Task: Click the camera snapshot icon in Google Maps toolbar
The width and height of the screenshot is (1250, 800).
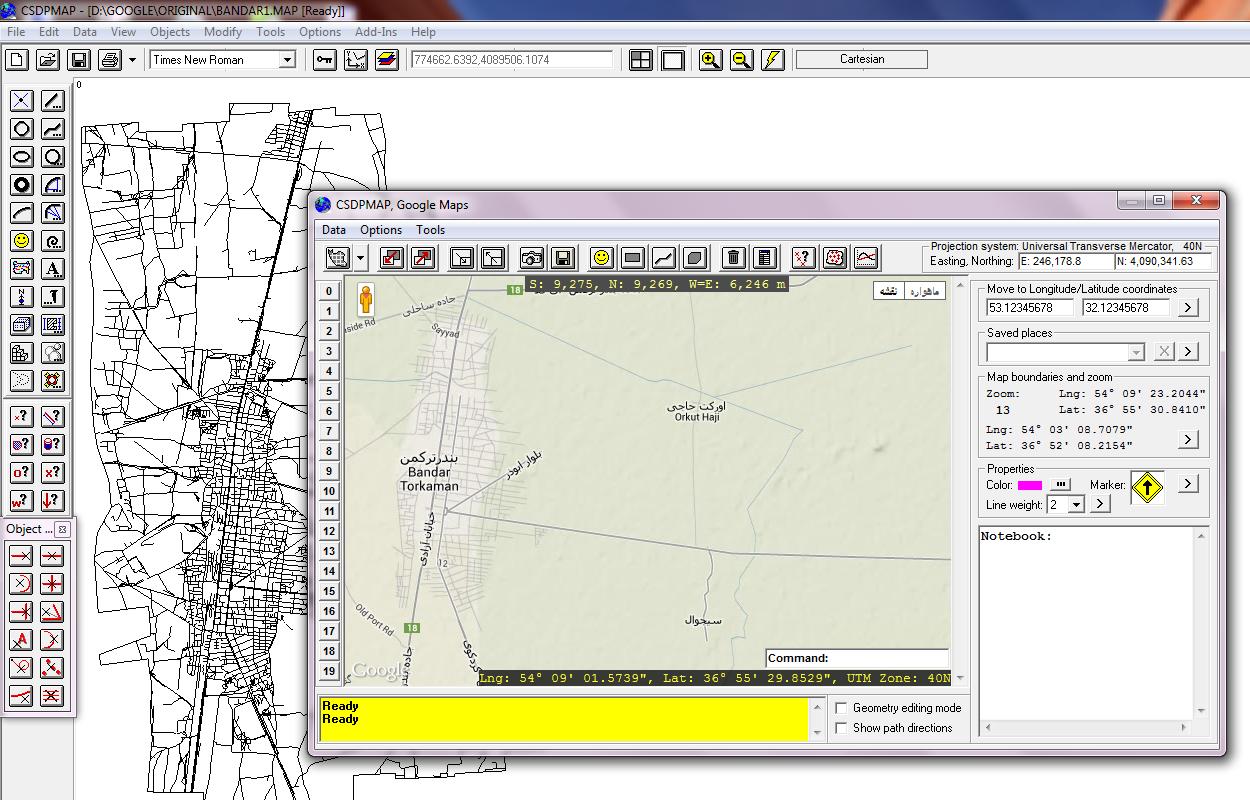Action: (x=532, y=258)
